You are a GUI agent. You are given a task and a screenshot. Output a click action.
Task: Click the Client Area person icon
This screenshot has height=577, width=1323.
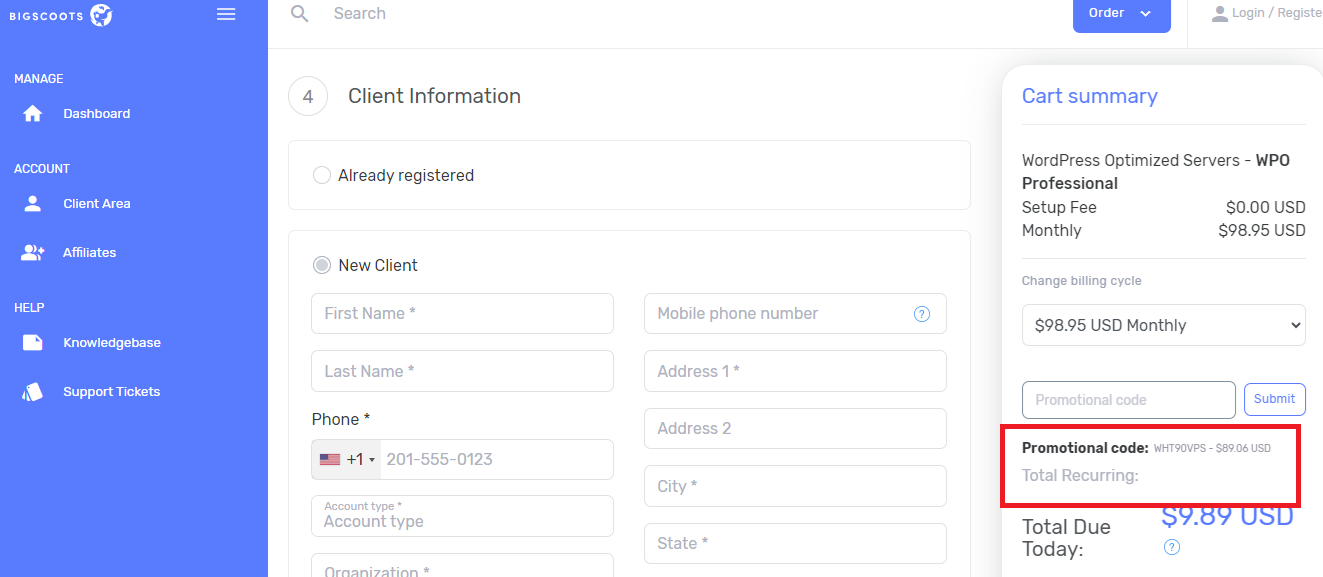click(x=33, y=204)
